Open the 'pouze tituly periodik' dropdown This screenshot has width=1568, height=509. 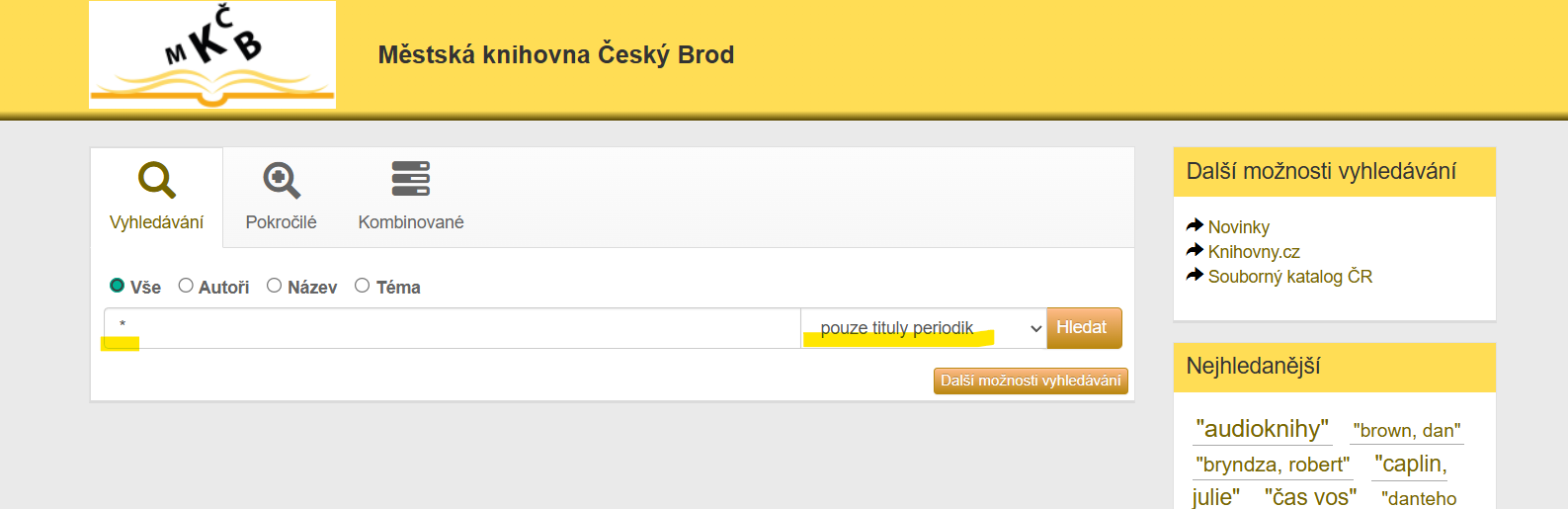click(x=924, y=328)
